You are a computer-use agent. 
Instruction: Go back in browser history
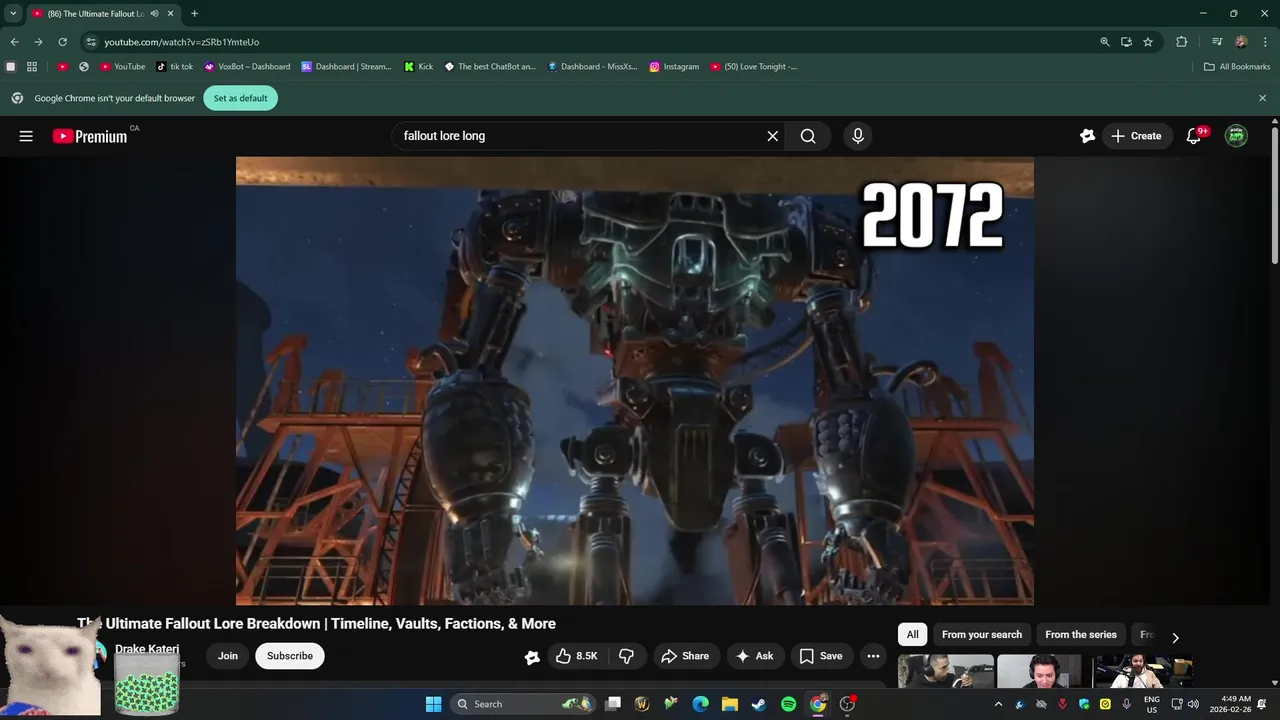14,42
